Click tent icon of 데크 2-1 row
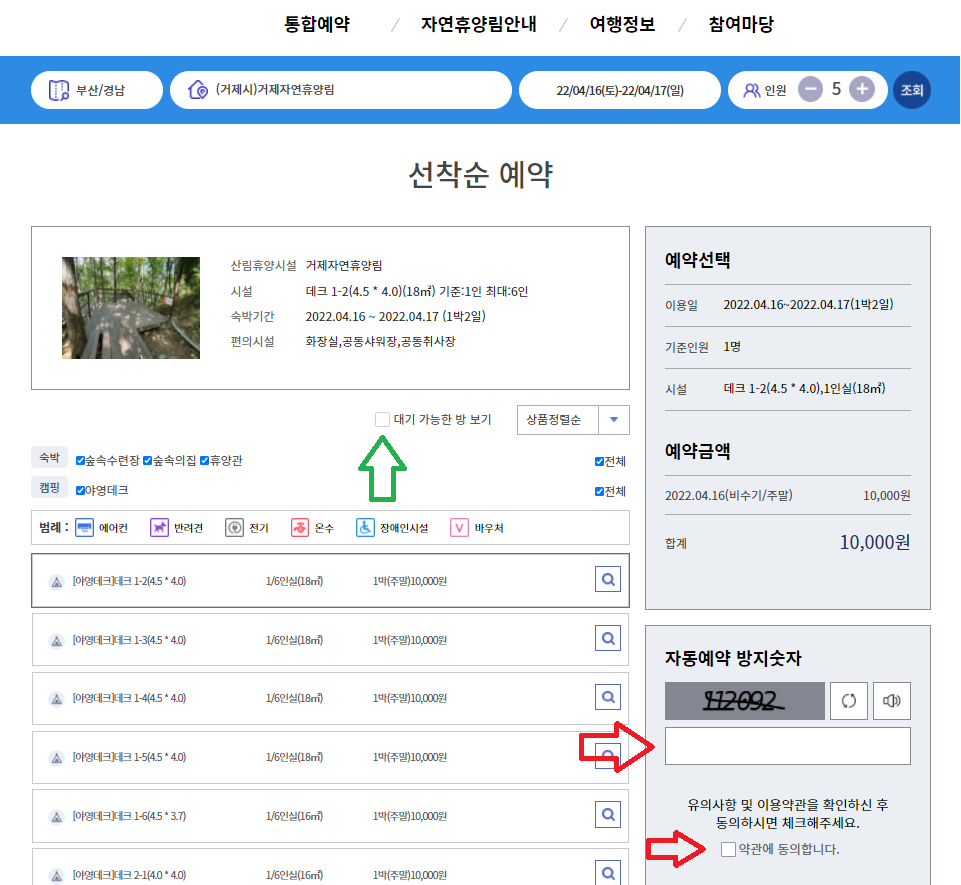 tap(56, 876)
